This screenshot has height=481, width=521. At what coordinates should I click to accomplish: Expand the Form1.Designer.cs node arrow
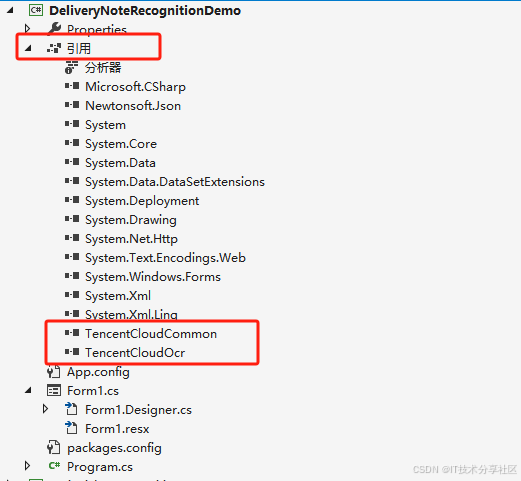(45, 409)
